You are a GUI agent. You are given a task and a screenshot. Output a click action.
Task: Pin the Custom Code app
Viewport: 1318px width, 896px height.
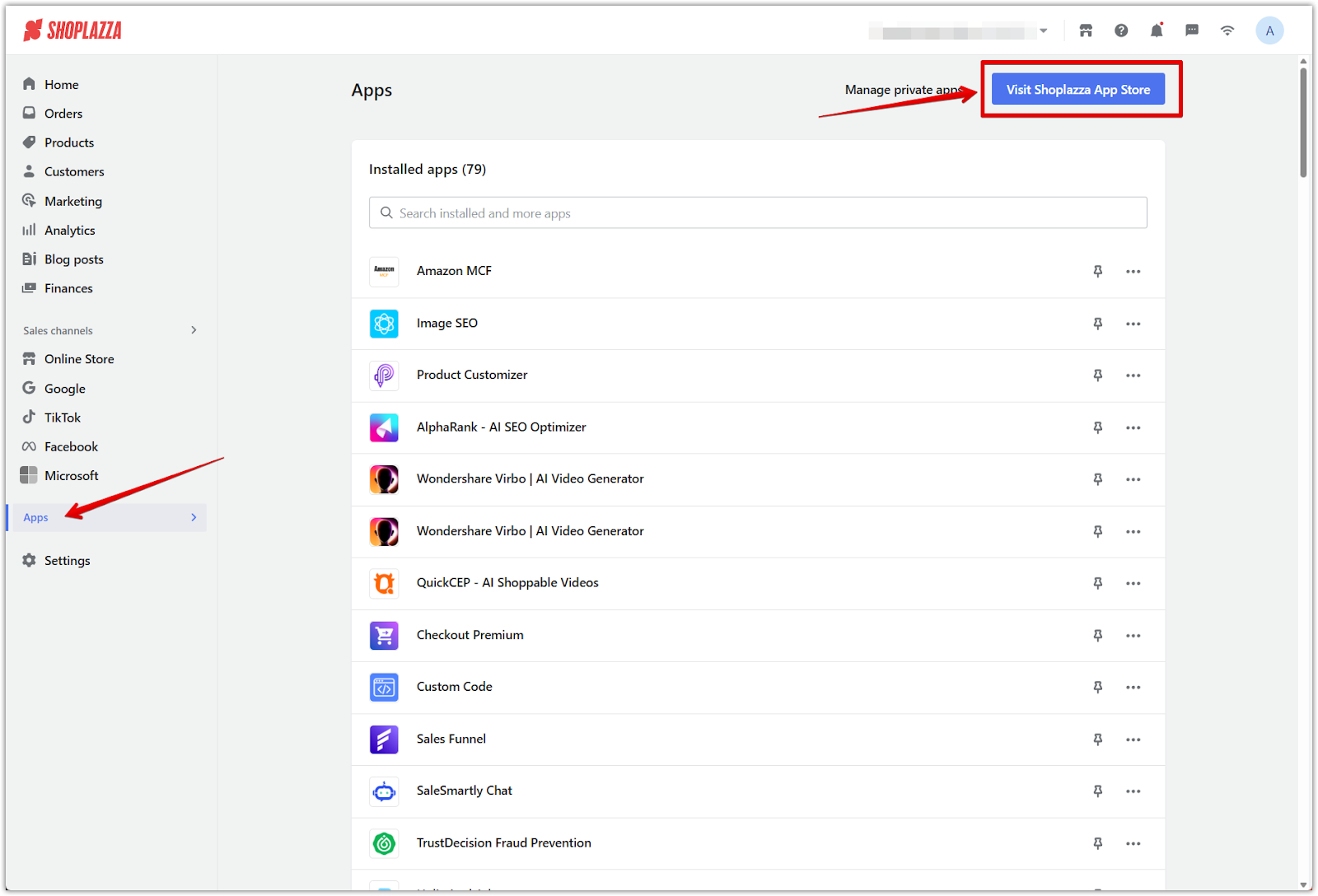(1097, 687)
